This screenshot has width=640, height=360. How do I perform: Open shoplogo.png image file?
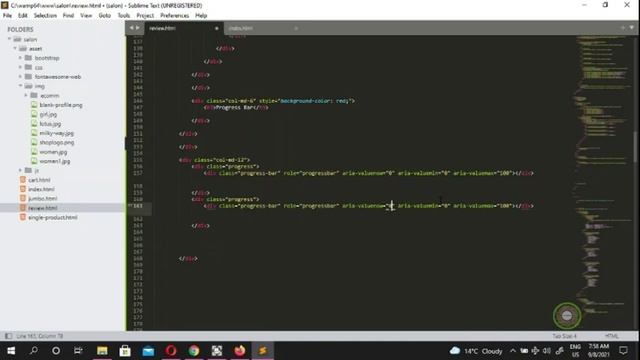coord(57,142)
